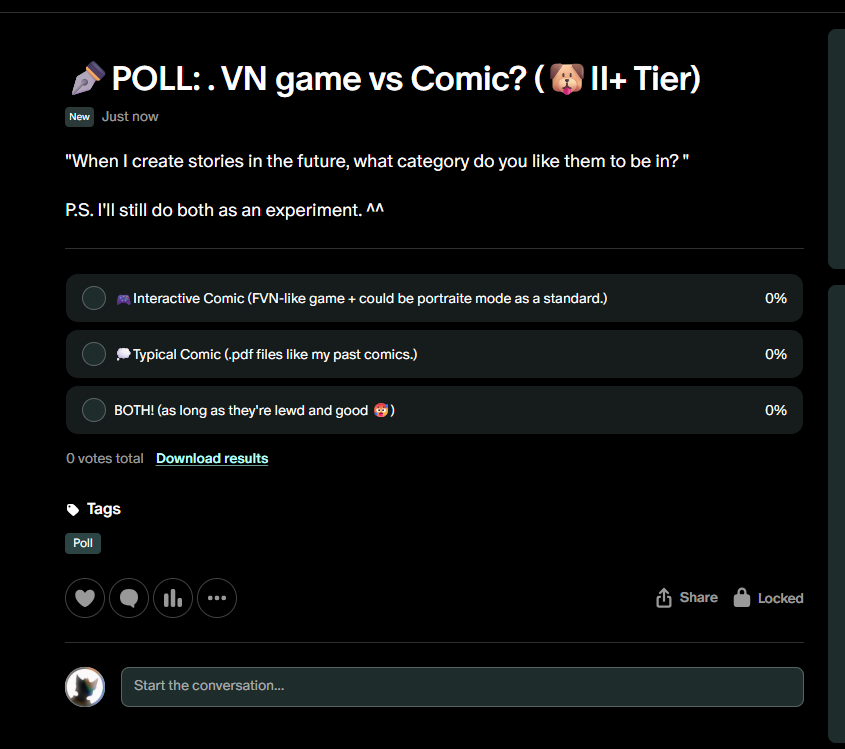Image resolution: width=845 pixels, height=749 pixels.
Task: Click the user avatar thumbnail
Action: [85, 687]
